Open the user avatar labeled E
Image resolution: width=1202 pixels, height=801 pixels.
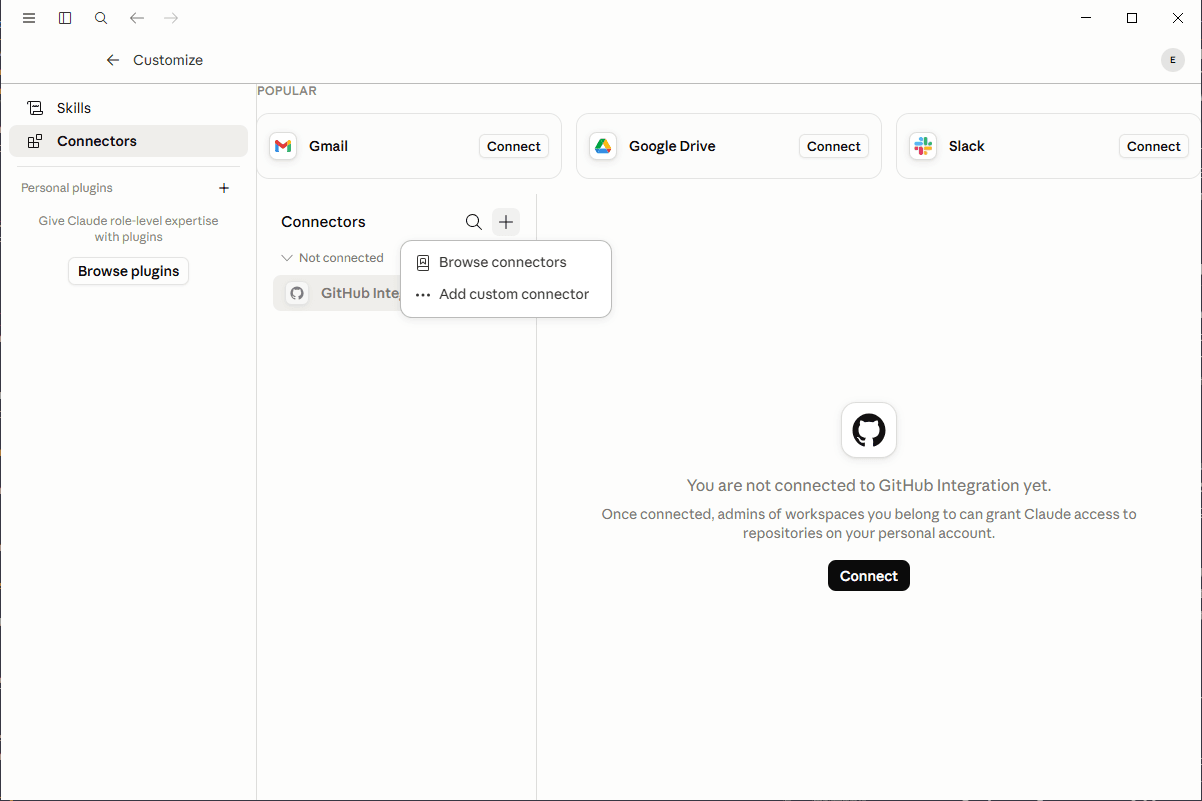tap(1172, 60)
